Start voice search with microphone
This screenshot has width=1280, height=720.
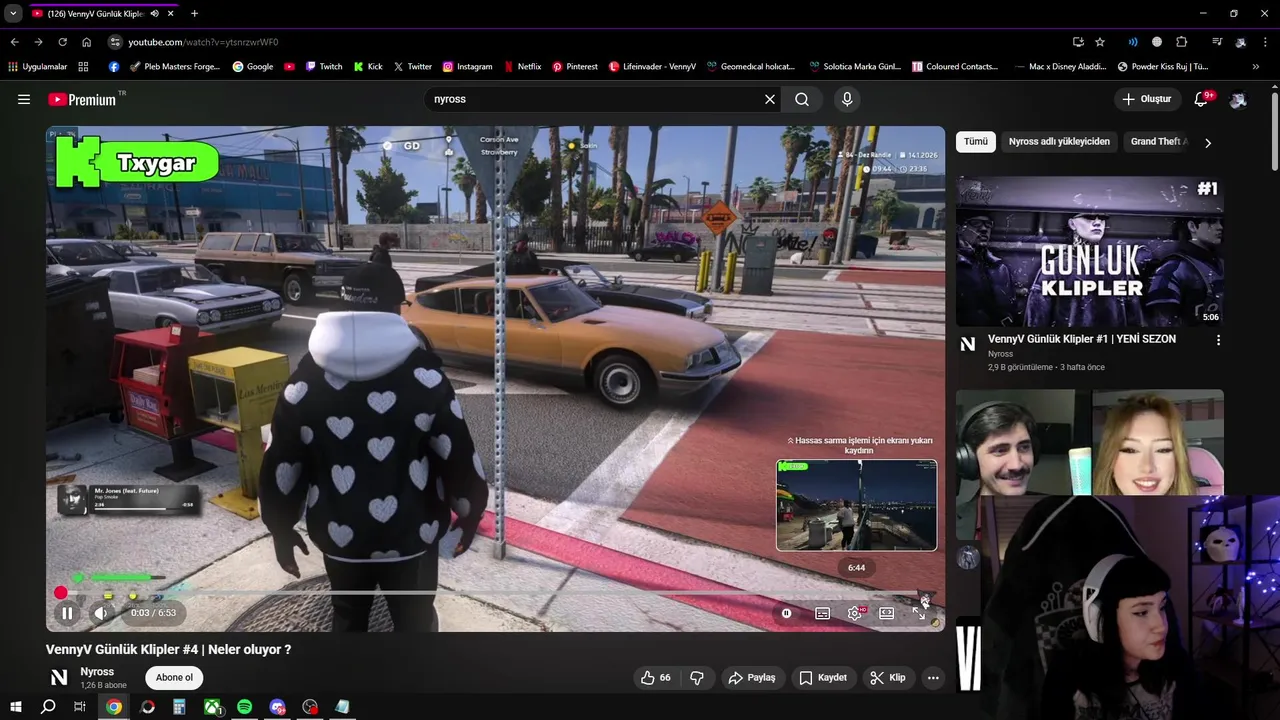point(847,99)
